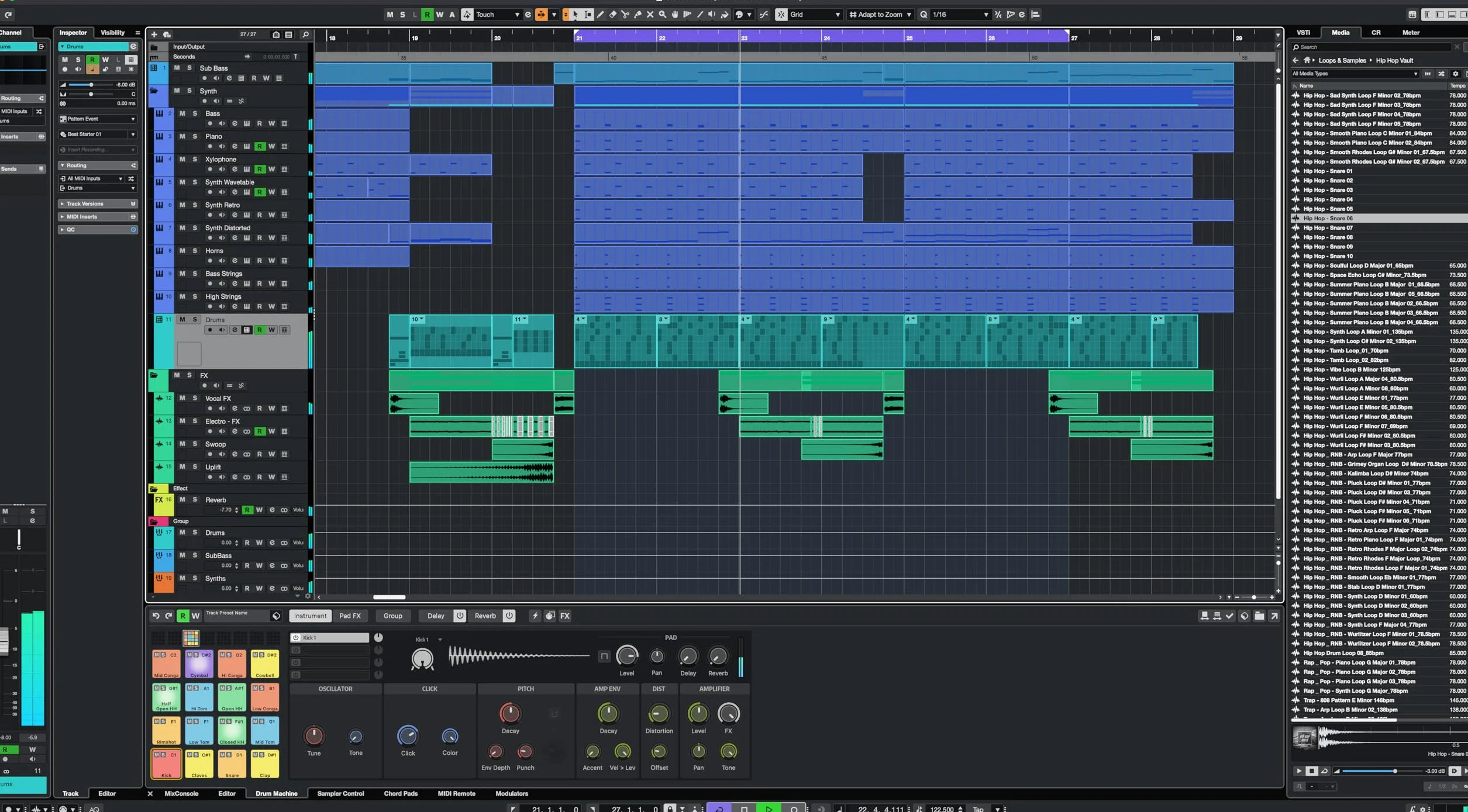Expand the MIDI Inserts inspector section
This screenshot has height=812, width=1468.
[x=97, y=216]
